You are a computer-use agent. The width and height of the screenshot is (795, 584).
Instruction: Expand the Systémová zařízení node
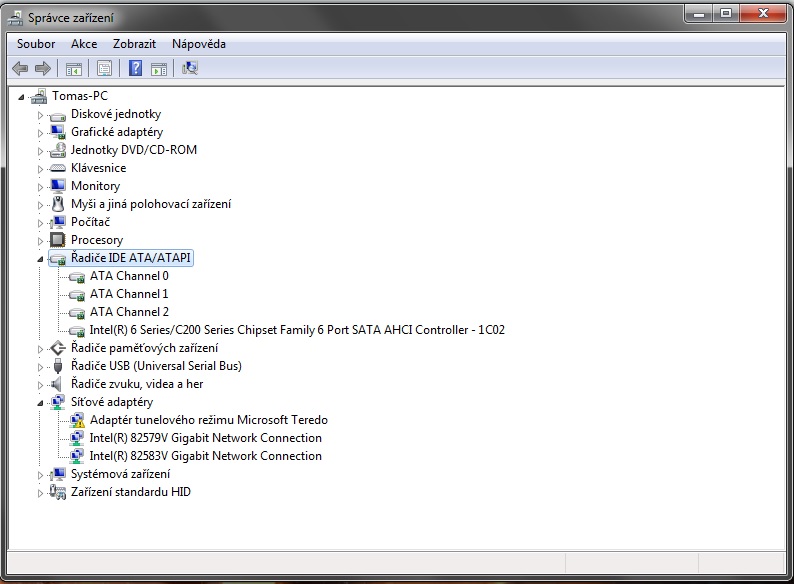40,475
